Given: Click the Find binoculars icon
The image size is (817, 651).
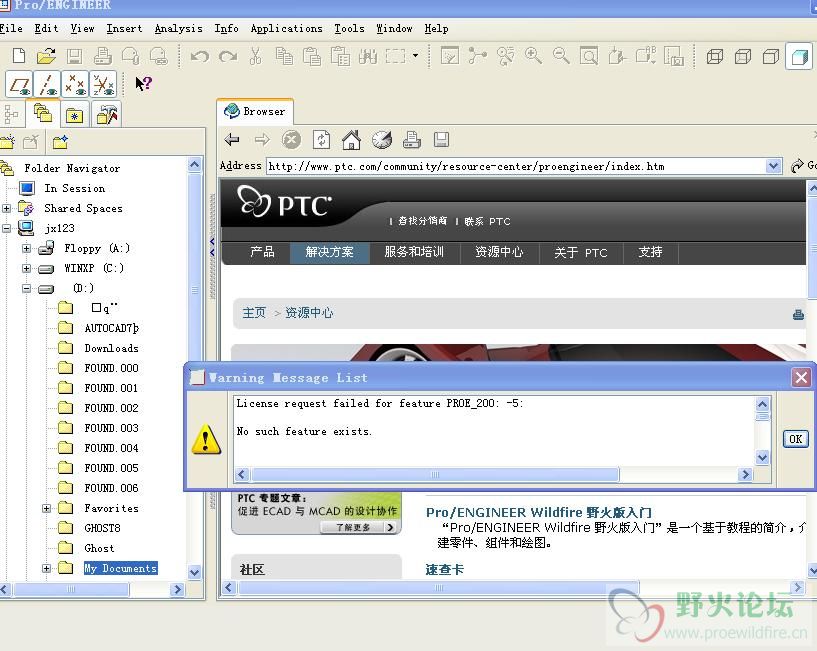Looking at the screenshot, I should [367, 56].
